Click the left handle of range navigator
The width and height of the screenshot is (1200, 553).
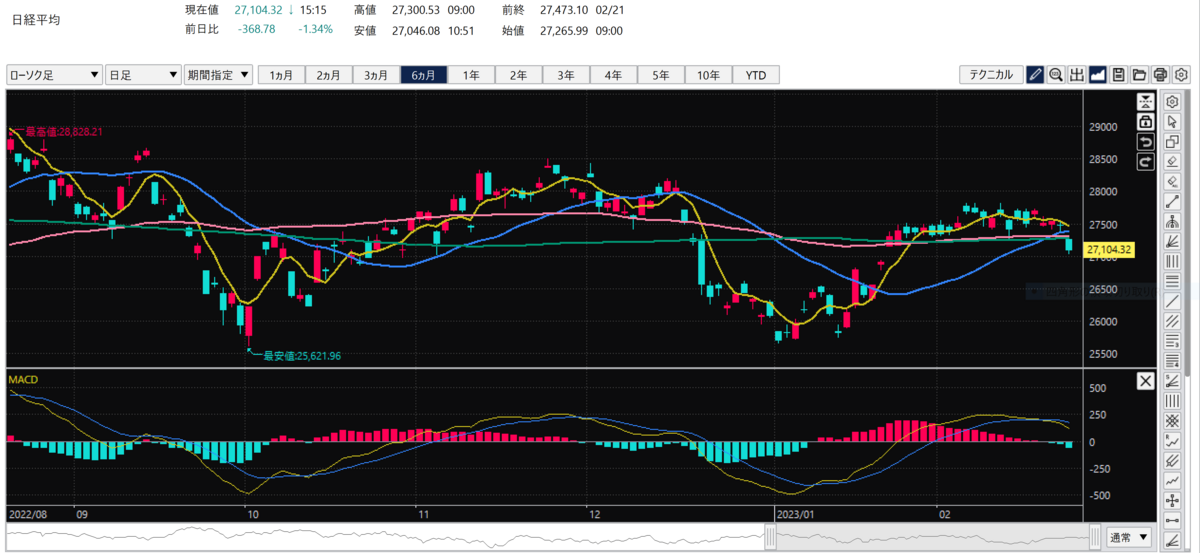coord(769,538)
